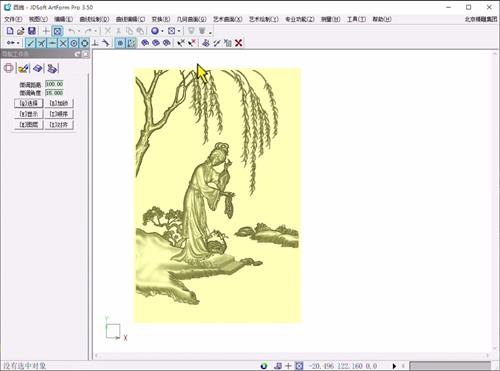Open the 编辑(E) menu
Viewport: 500px width, 371px height.
[x=63, y=19]
